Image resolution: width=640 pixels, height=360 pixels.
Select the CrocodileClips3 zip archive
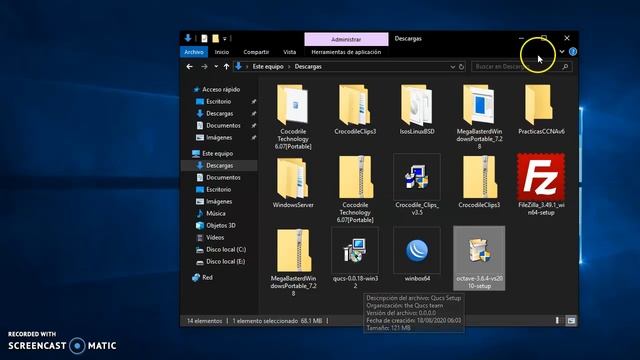(479, 182)
